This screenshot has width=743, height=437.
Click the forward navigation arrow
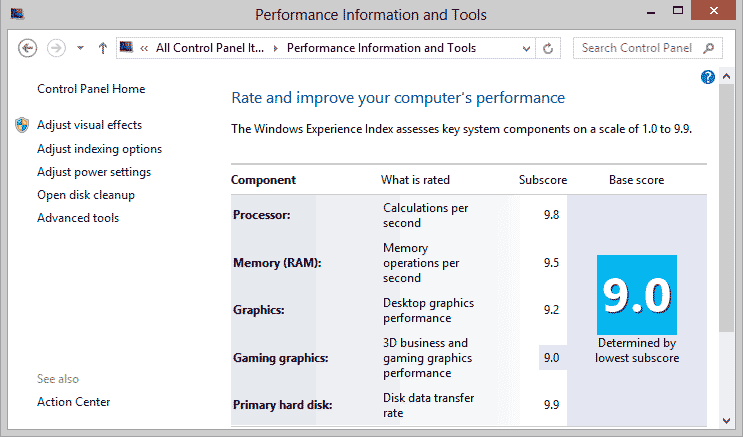pos(56,48)
